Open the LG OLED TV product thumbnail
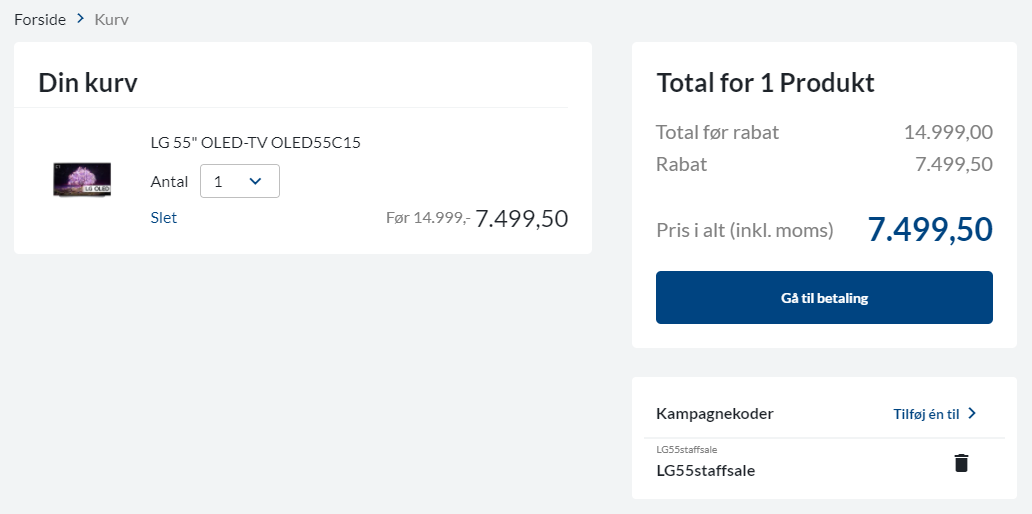Viewport: 1032px width, 514px height. tap(82, 178)
